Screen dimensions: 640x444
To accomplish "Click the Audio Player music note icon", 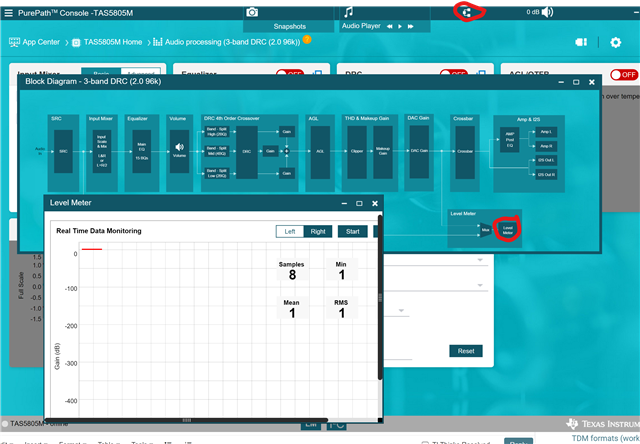I will (348, 12).
